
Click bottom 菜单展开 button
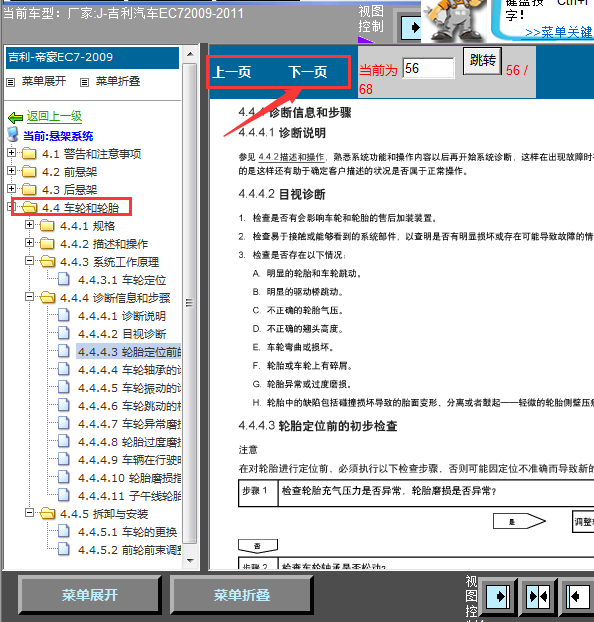pyautogui.click(x=90, y=595)
